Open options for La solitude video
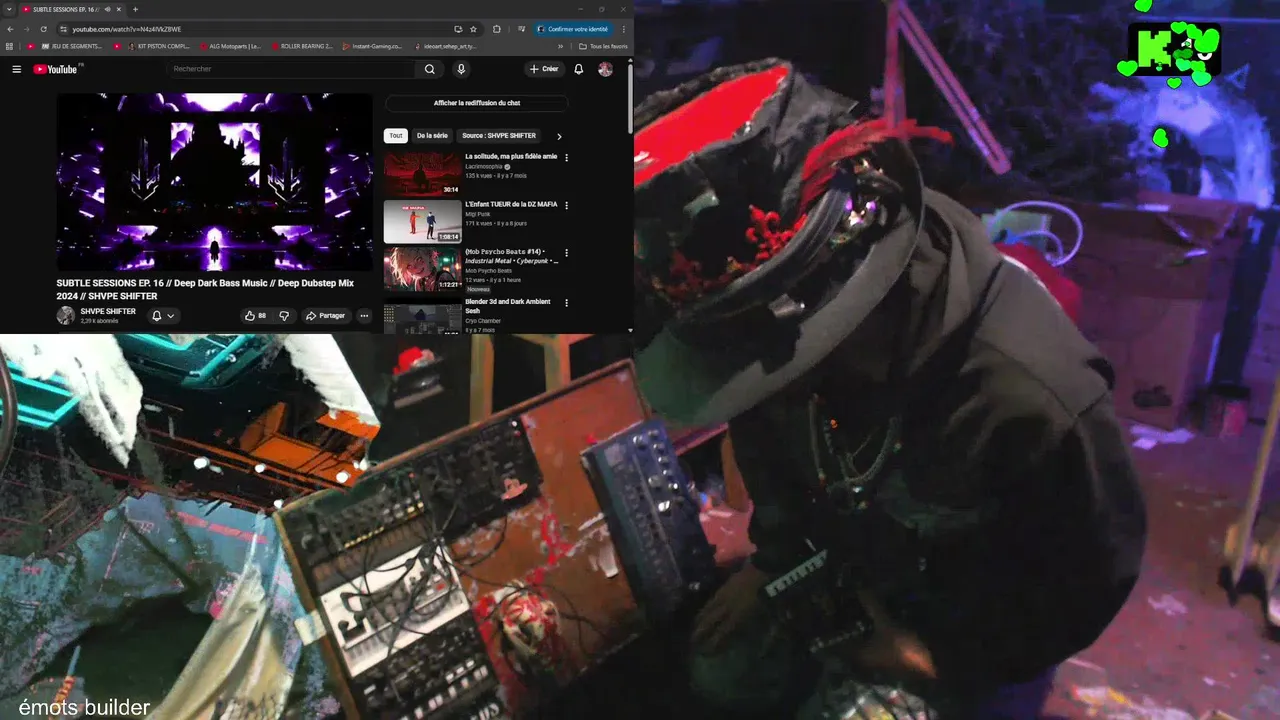Screen dimensions: 1280x720 566,157
